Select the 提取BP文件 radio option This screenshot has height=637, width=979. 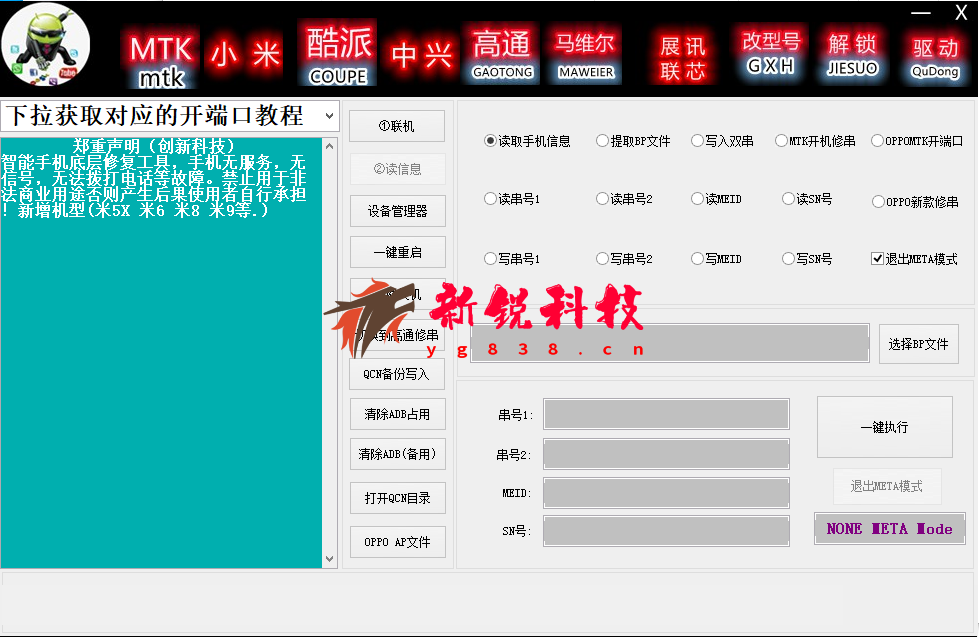pos(632,141)
